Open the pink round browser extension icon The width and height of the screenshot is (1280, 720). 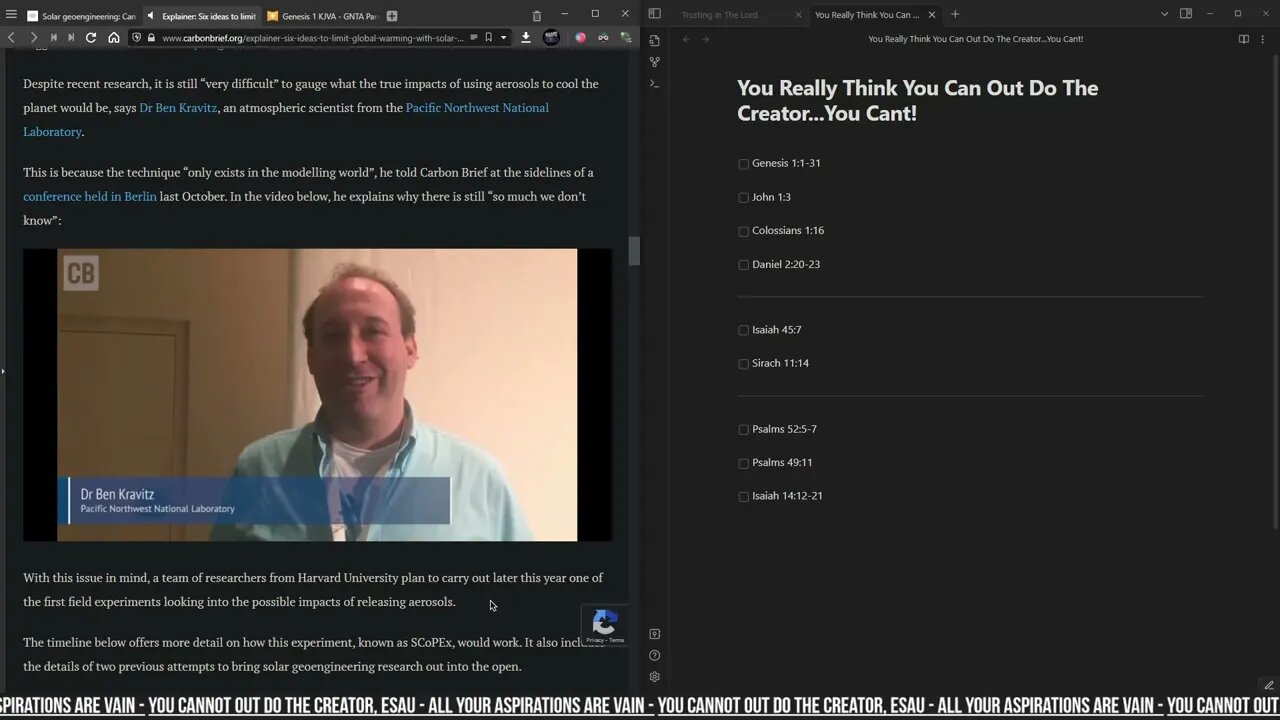[580, 37]
